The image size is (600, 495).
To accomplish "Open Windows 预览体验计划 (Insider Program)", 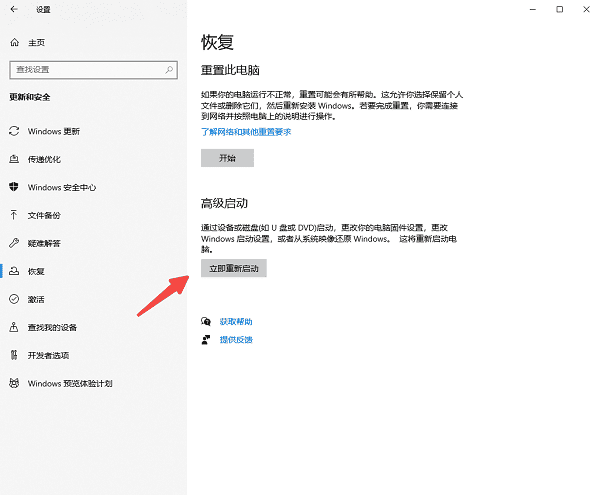I will (69, 383).
